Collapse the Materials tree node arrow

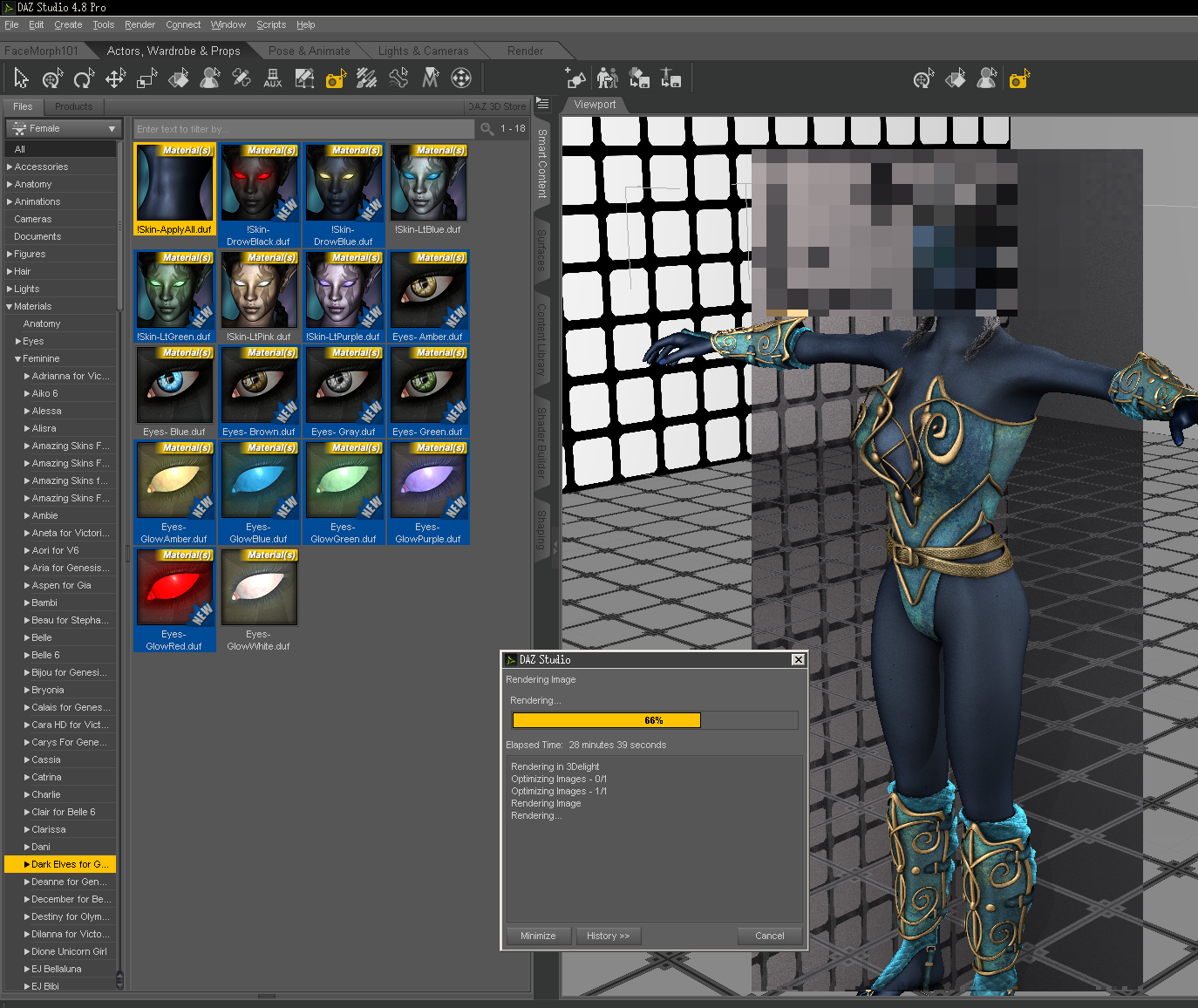coord(10,306)
